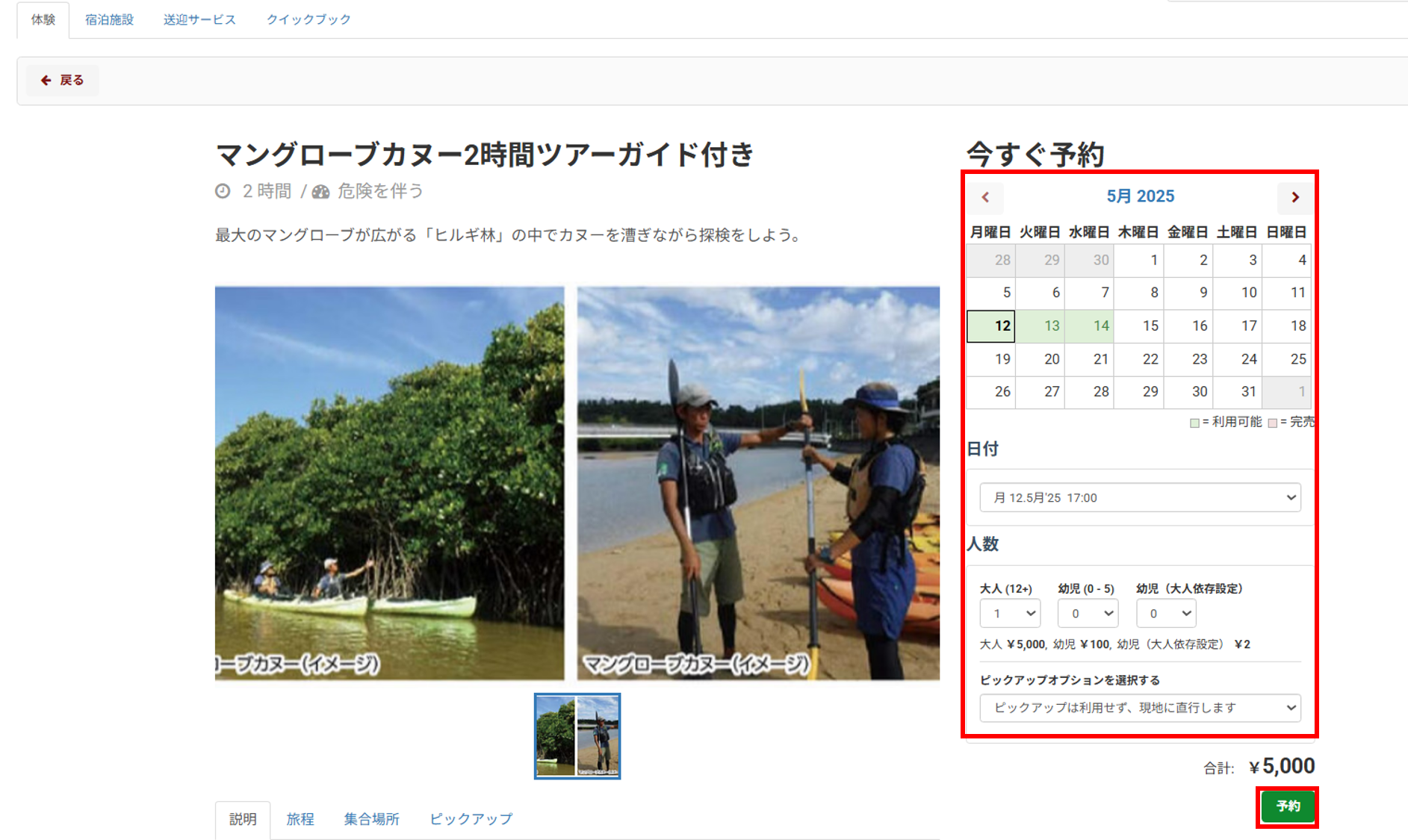Click the canoe photo thumbnail below the images
This screenshot has width=1408, height=840.
tap(577, 736)
